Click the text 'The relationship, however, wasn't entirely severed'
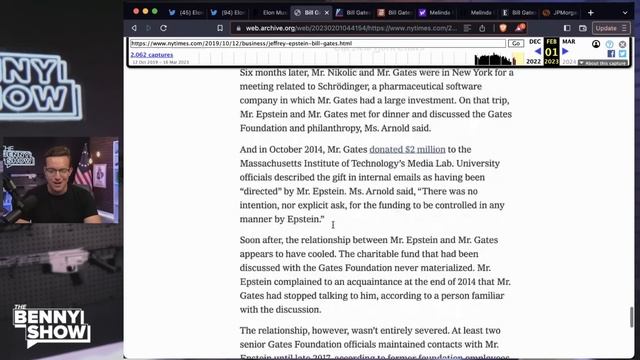 click(x=344, y=331)
